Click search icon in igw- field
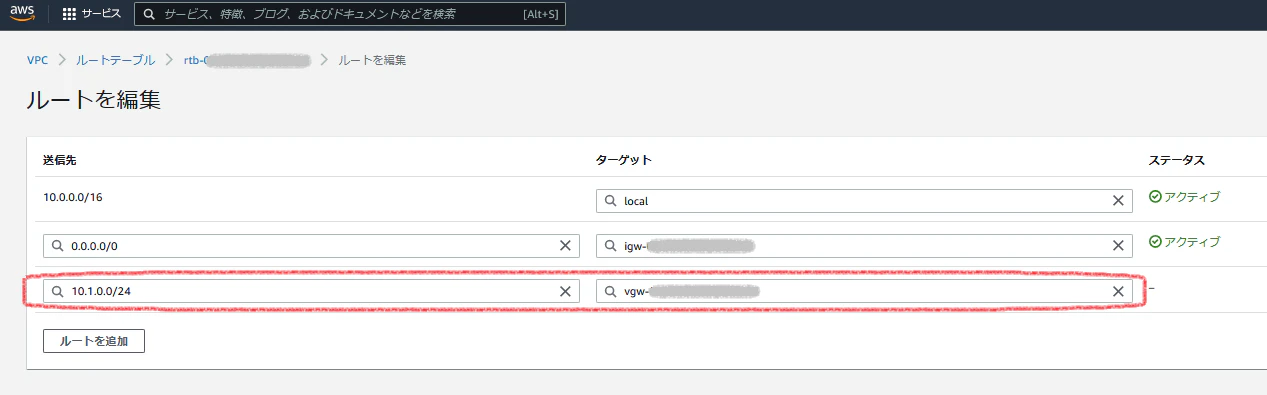The image size is (1267, 395). (x=610, y=246)
